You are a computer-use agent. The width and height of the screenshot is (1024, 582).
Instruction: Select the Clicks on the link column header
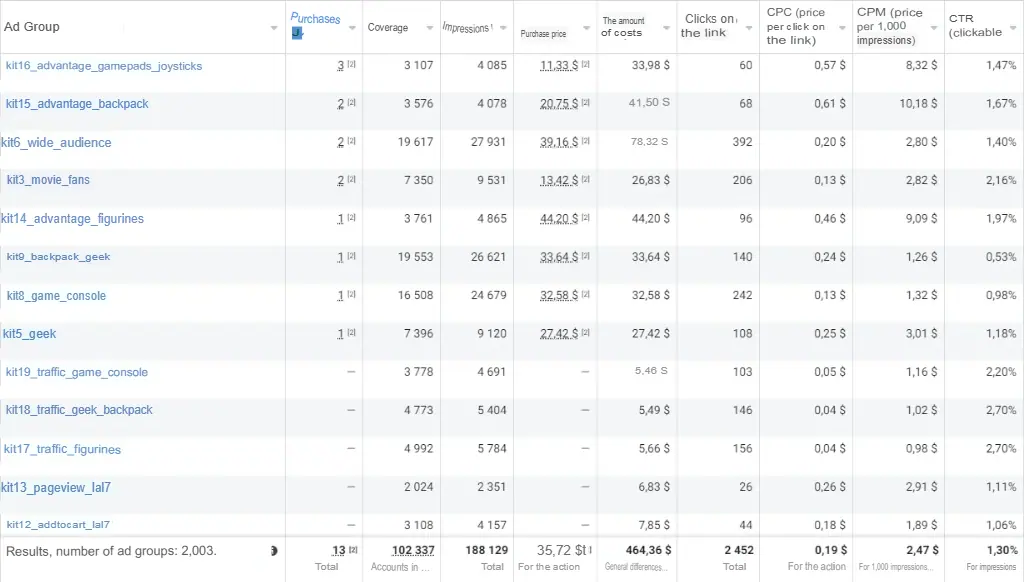click(708, 26)
